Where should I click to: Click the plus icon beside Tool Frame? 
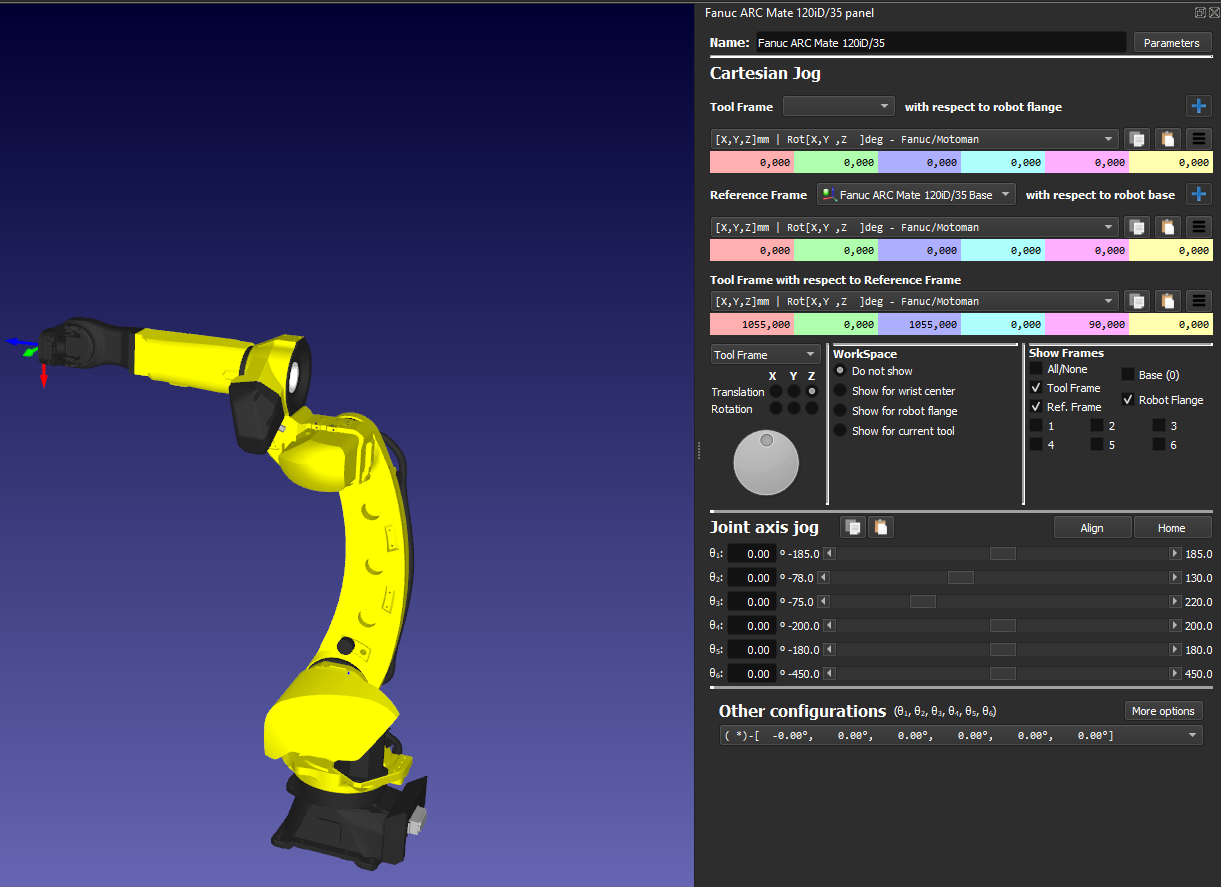(x=1199, y=106)
